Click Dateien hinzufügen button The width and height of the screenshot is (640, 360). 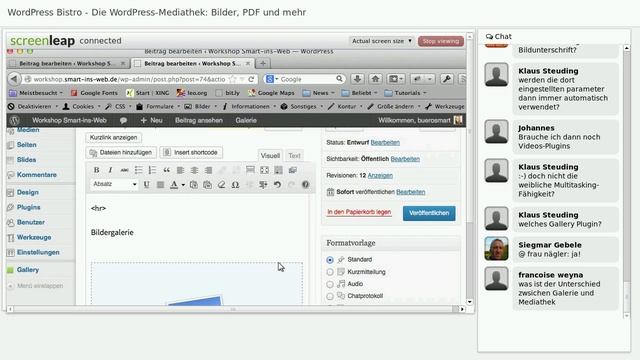(121, 152)
